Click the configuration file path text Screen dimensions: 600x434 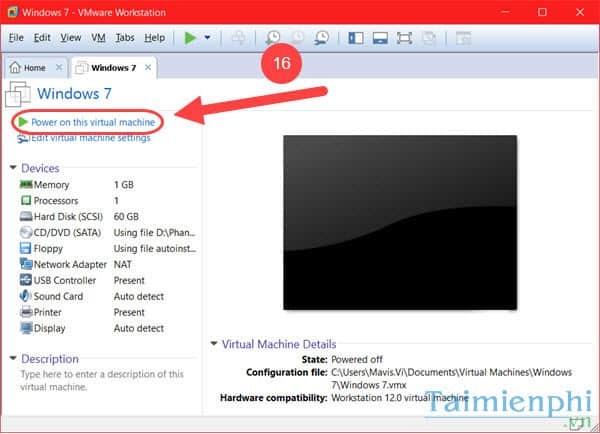(452, 378)
